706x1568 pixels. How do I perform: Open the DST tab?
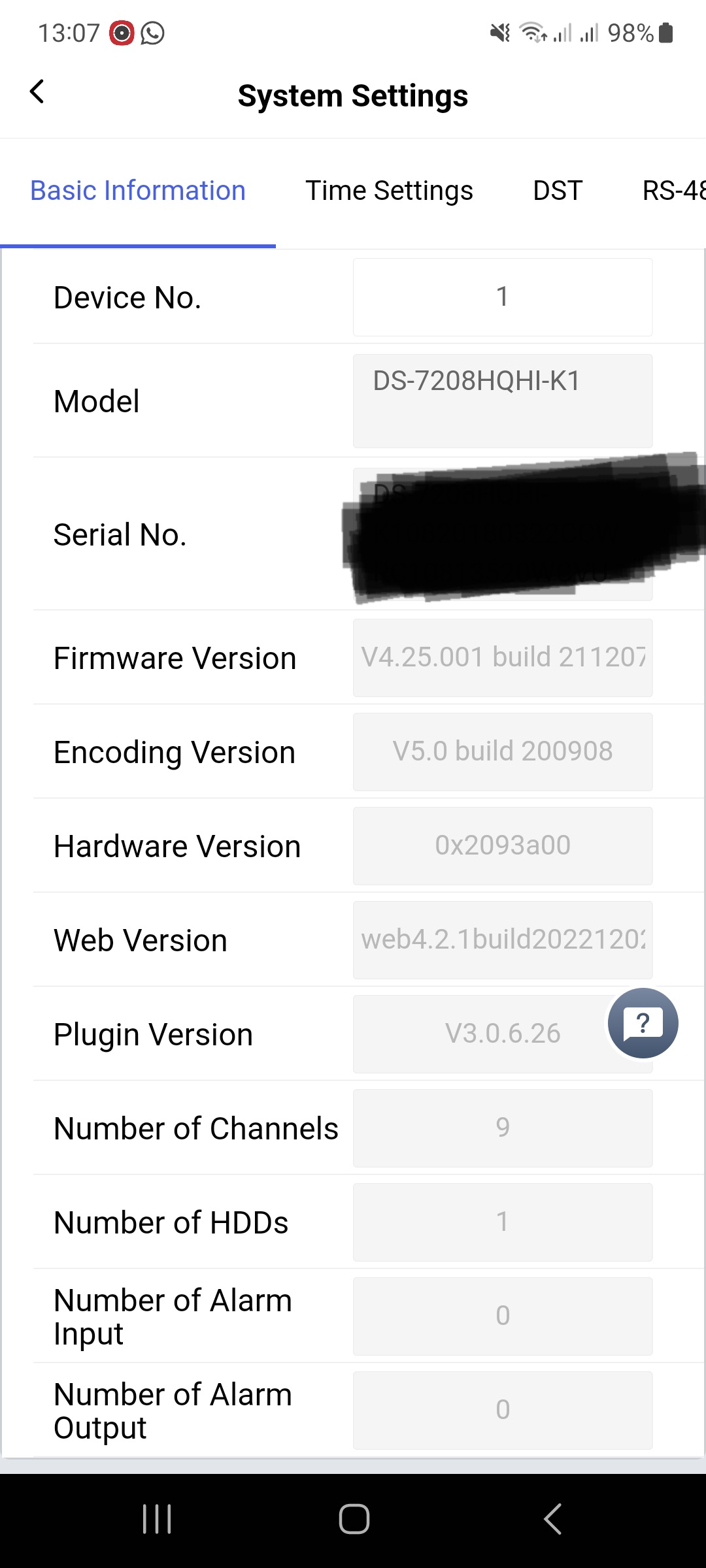[558, 191]
